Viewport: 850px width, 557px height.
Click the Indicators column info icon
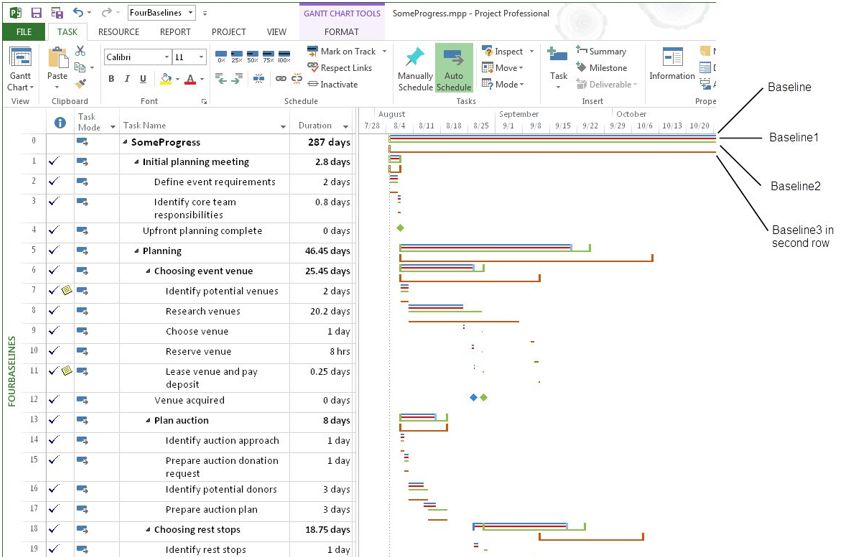click(60, 123)
